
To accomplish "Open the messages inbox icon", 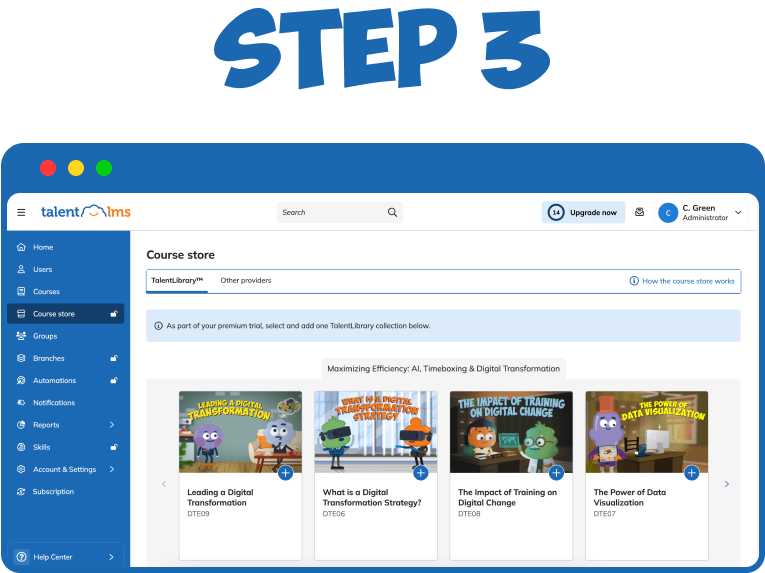I will pos(640,212).
